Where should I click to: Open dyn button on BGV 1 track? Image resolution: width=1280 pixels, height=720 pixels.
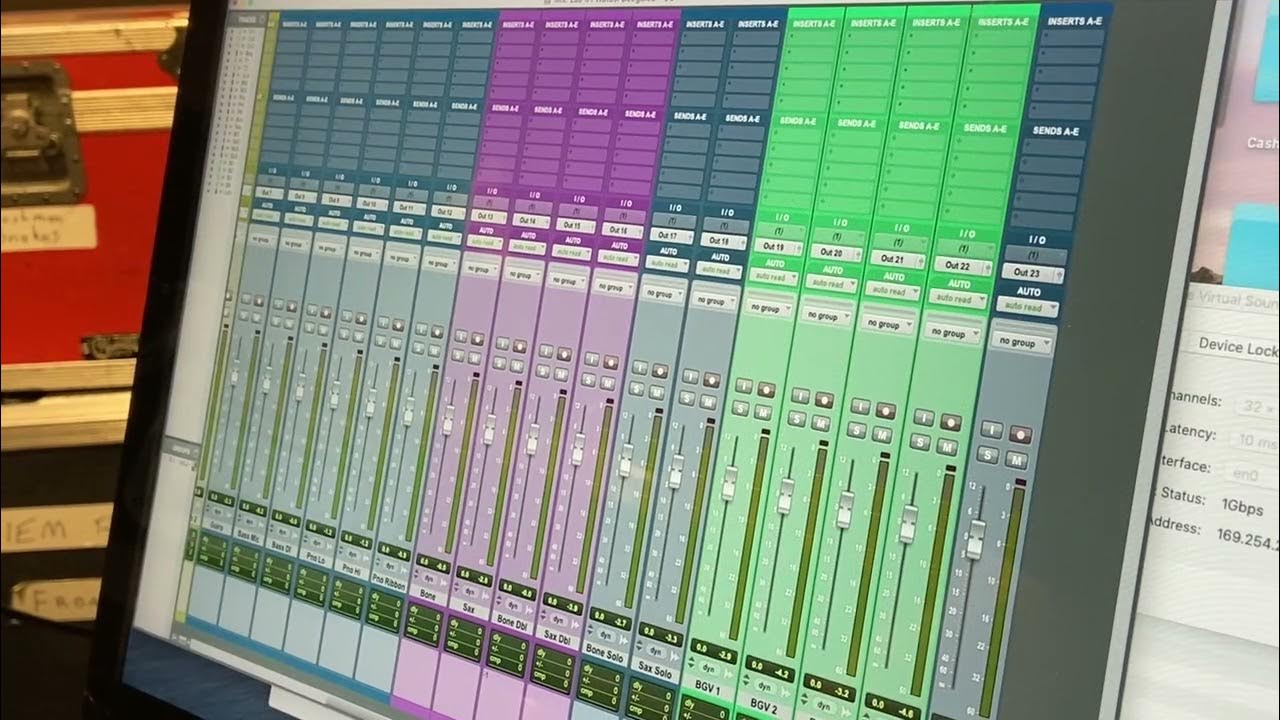[709, 668]
